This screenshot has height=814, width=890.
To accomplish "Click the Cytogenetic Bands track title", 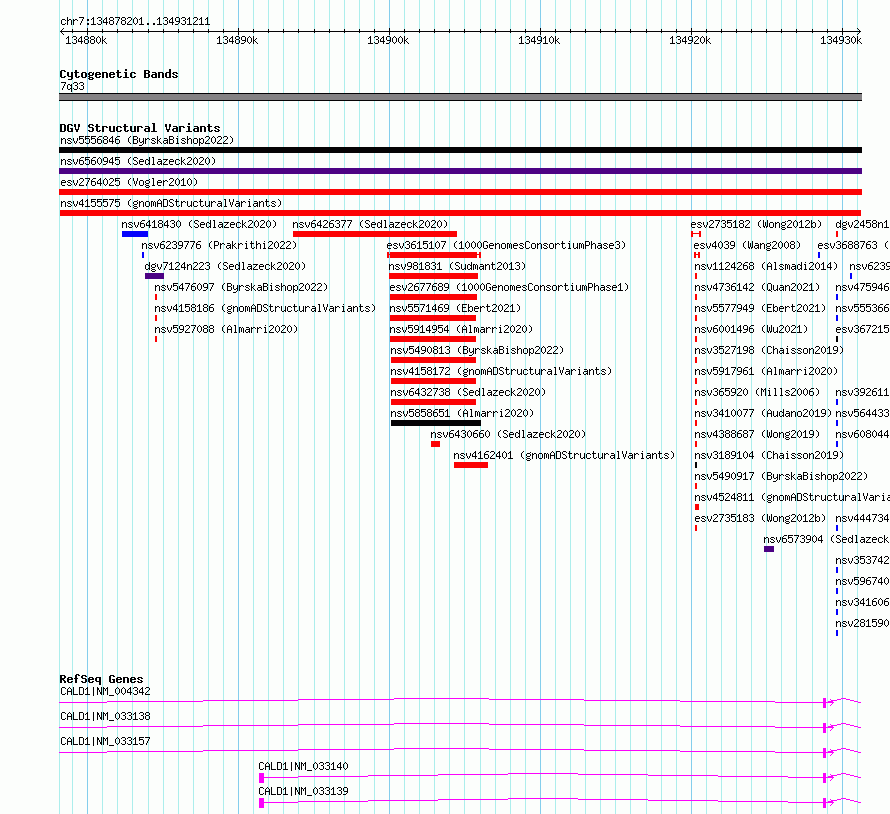I will pyautogui.click(x=119, y=74).
